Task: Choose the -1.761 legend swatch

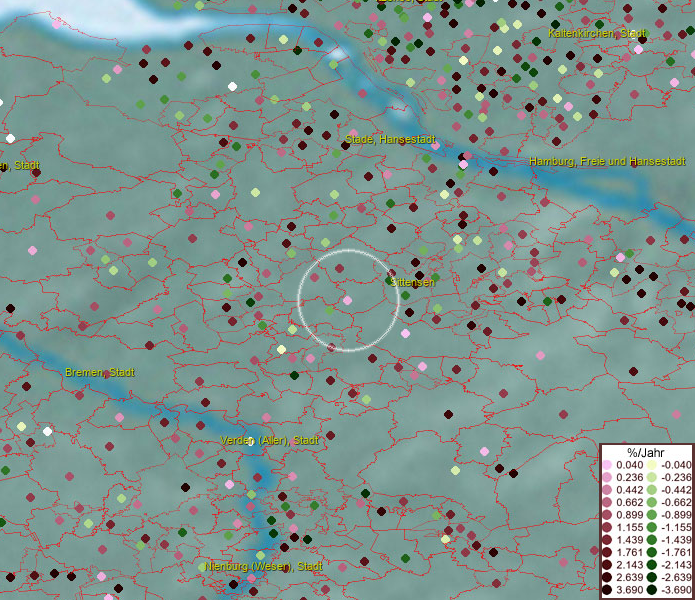Action: pyautogui.click(x=651, y=553)
